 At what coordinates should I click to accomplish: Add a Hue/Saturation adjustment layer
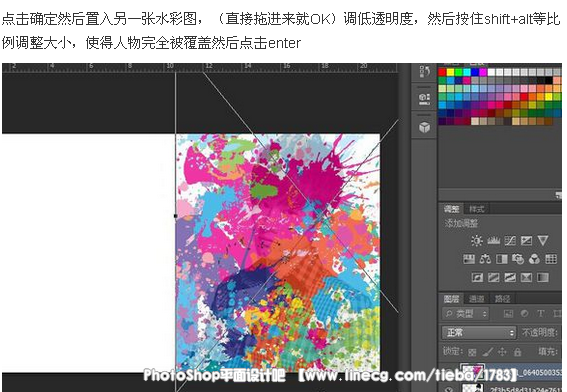[x=469, y=259]
